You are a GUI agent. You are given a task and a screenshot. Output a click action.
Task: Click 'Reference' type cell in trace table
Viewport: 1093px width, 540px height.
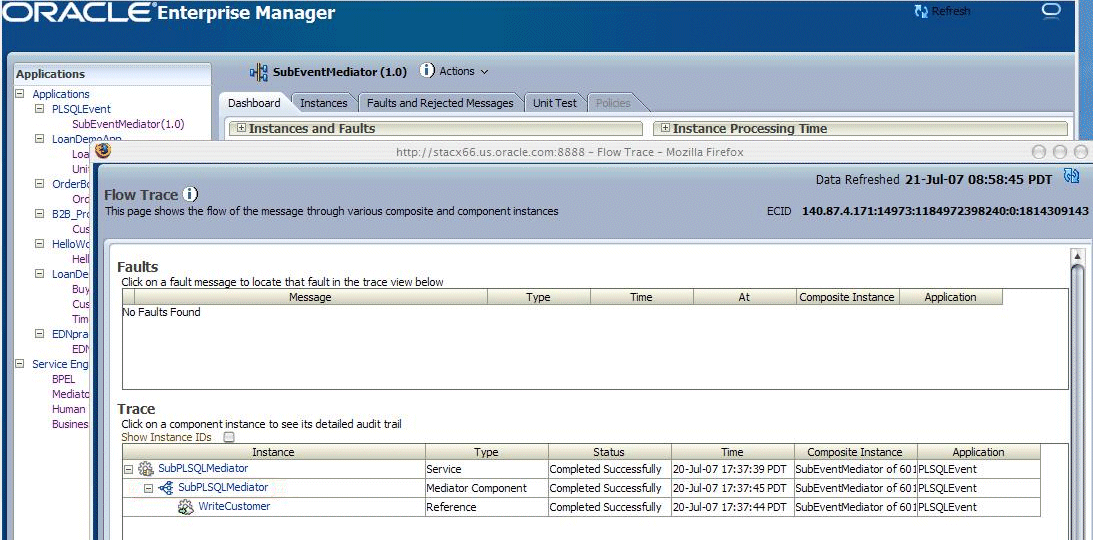[452, 507]
